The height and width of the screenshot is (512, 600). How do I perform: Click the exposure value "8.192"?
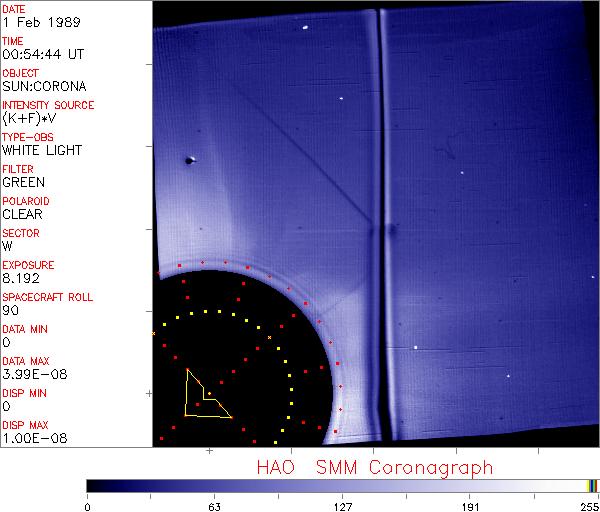click(21, 278)
